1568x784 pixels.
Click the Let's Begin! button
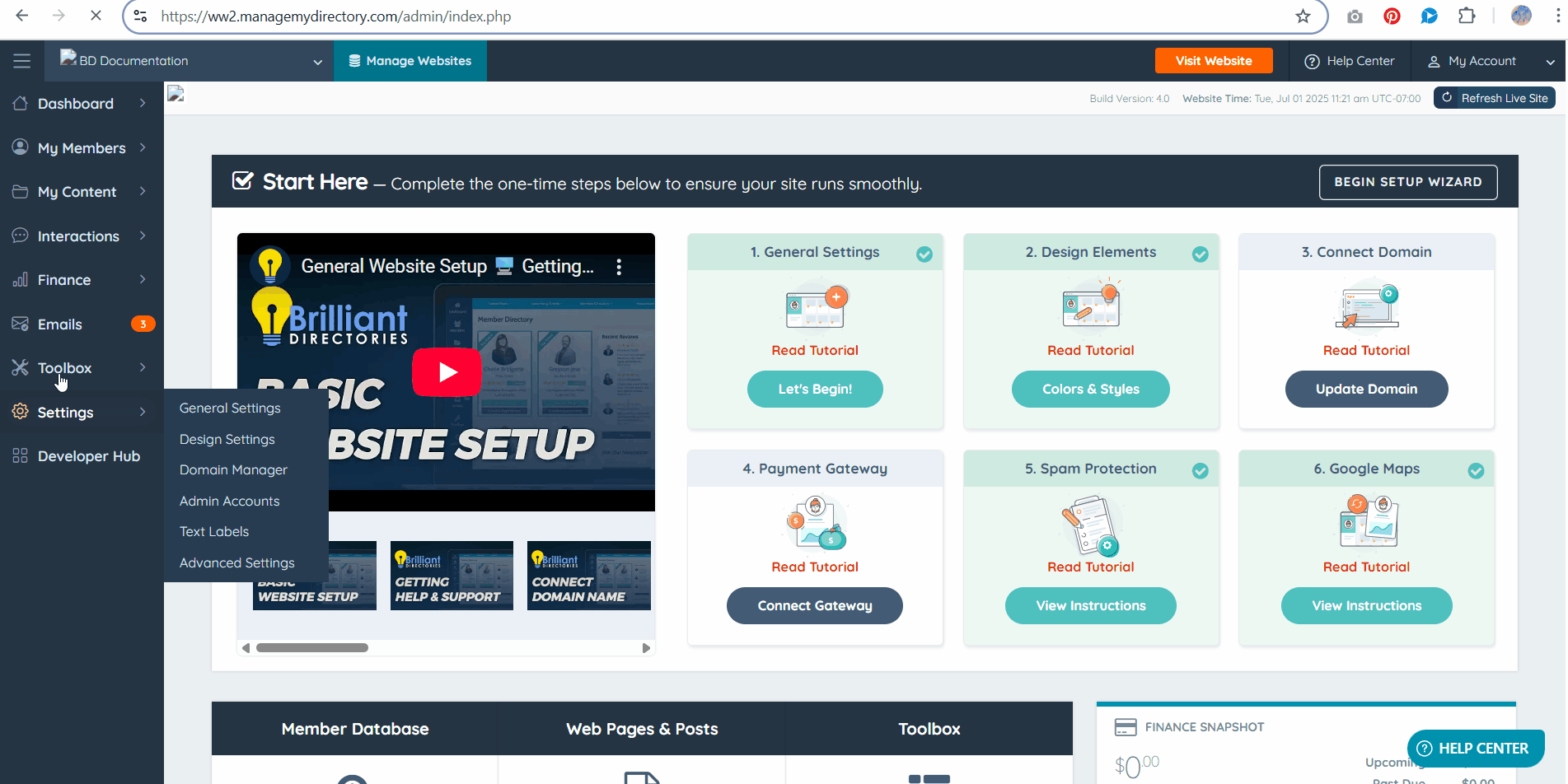point(815,389)
